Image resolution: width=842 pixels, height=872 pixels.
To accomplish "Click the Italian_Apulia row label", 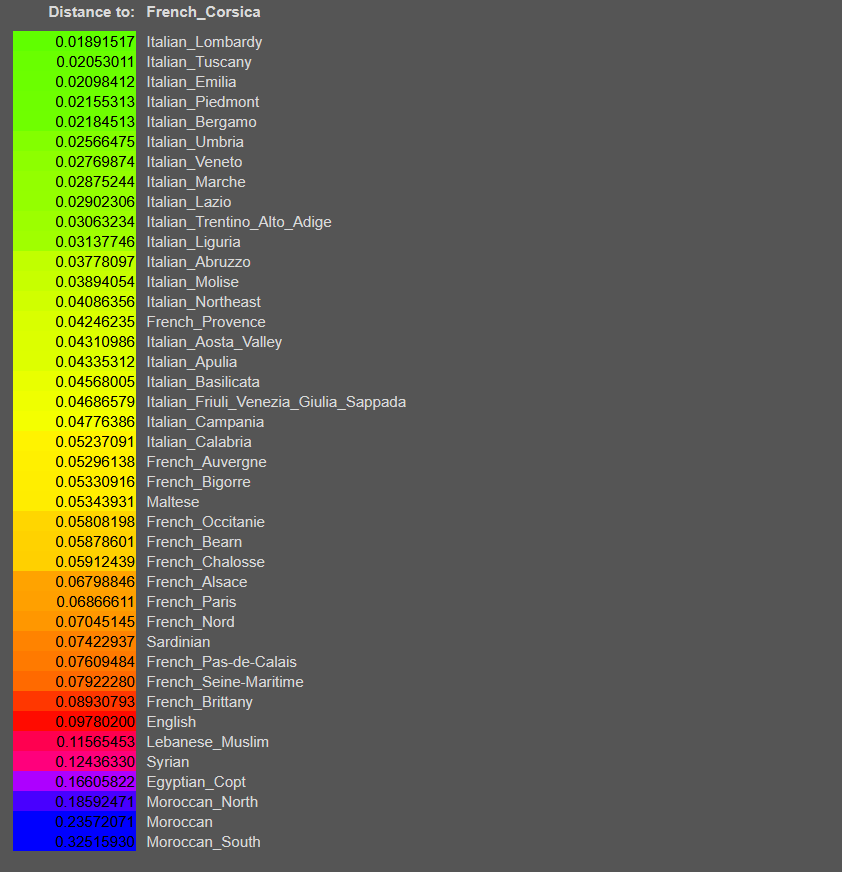I will pos(192,363).
